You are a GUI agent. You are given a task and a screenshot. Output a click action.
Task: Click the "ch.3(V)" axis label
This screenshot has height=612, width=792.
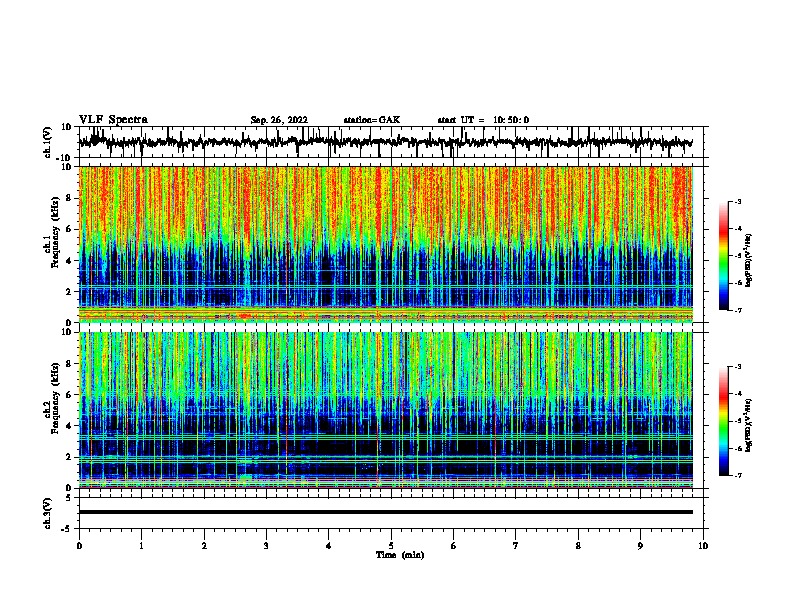tap(48, 513)
